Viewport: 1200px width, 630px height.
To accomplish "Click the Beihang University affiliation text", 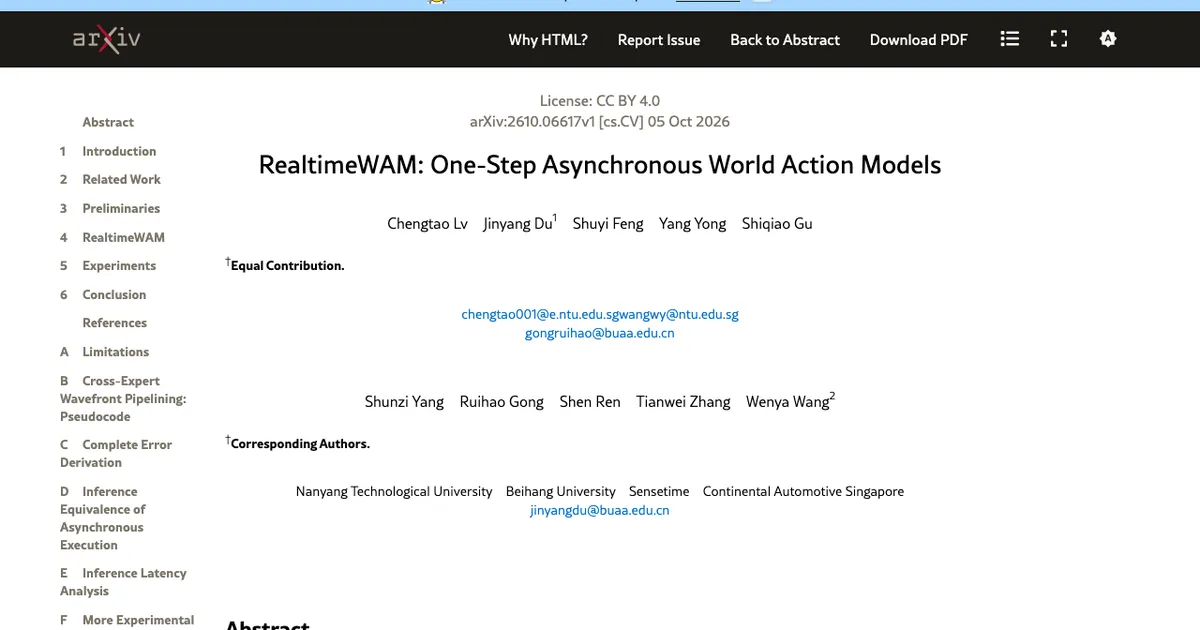I will (561, 491).
